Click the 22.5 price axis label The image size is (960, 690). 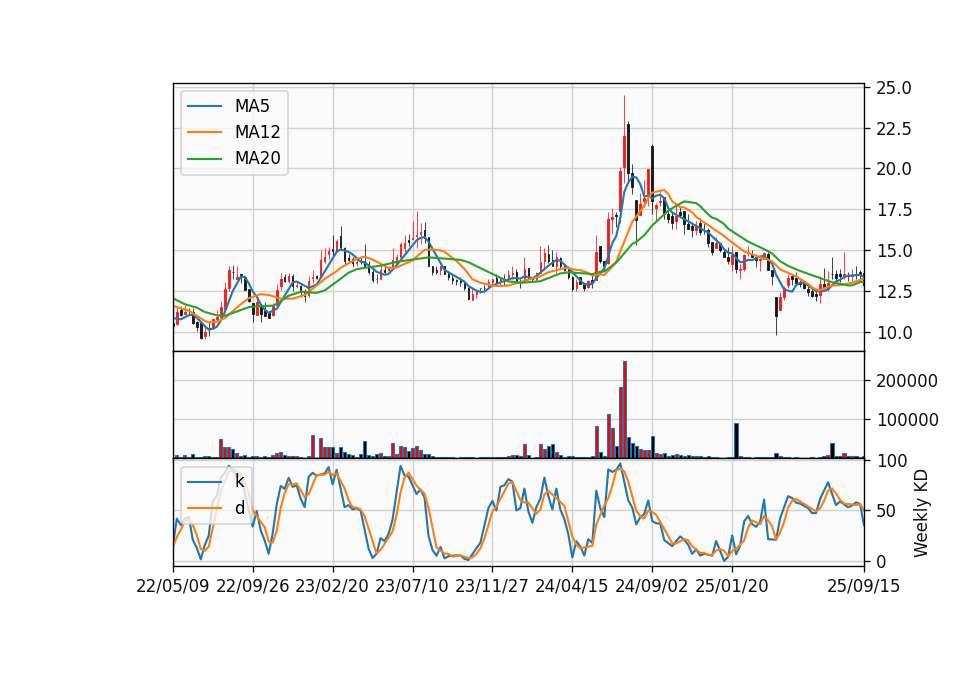pyautogui.click(x=894, y=129)
